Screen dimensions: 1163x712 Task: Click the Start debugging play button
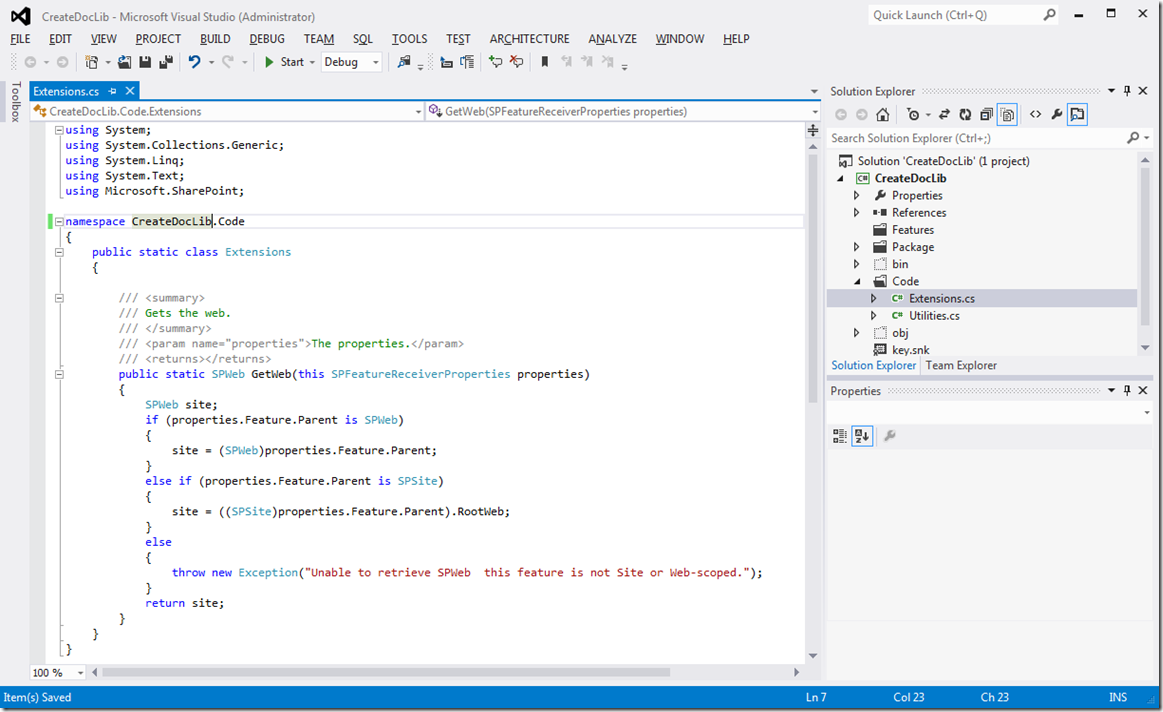[269, 62]
